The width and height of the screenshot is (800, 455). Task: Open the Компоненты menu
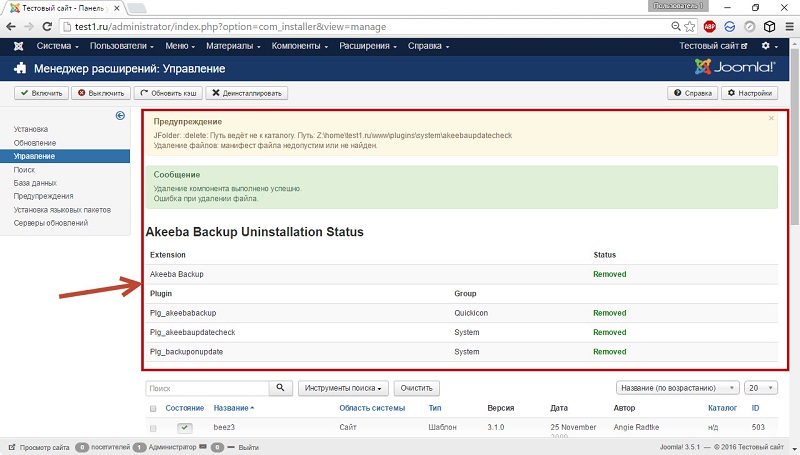pyautogui.click(x=299, y=46)
